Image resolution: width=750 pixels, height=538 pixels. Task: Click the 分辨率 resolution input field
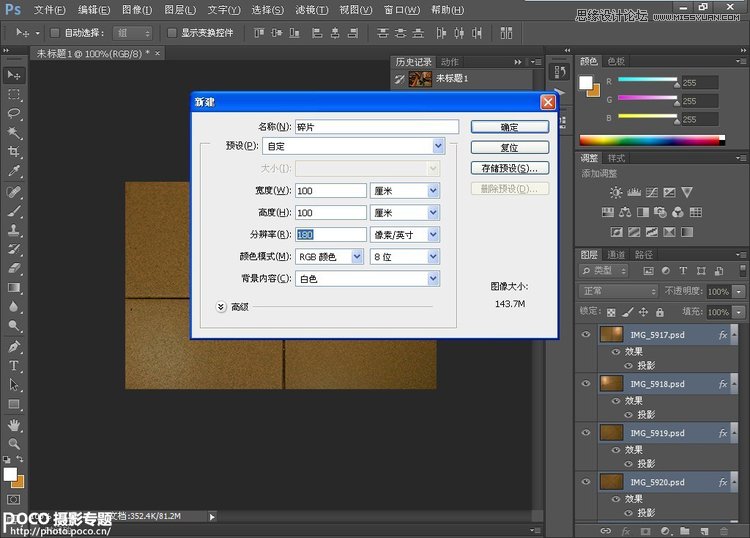click(331, 235)
